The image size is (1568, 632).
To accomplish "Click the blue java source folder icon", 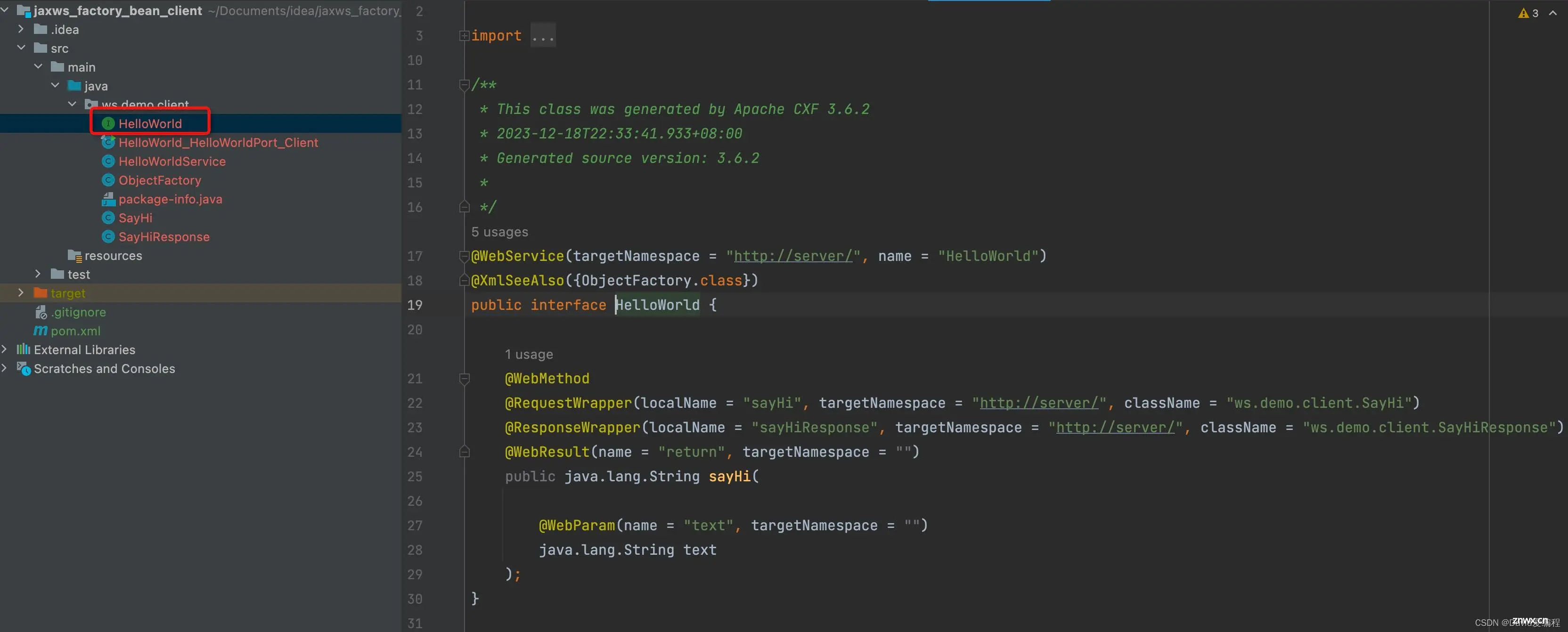I will 74,86.
